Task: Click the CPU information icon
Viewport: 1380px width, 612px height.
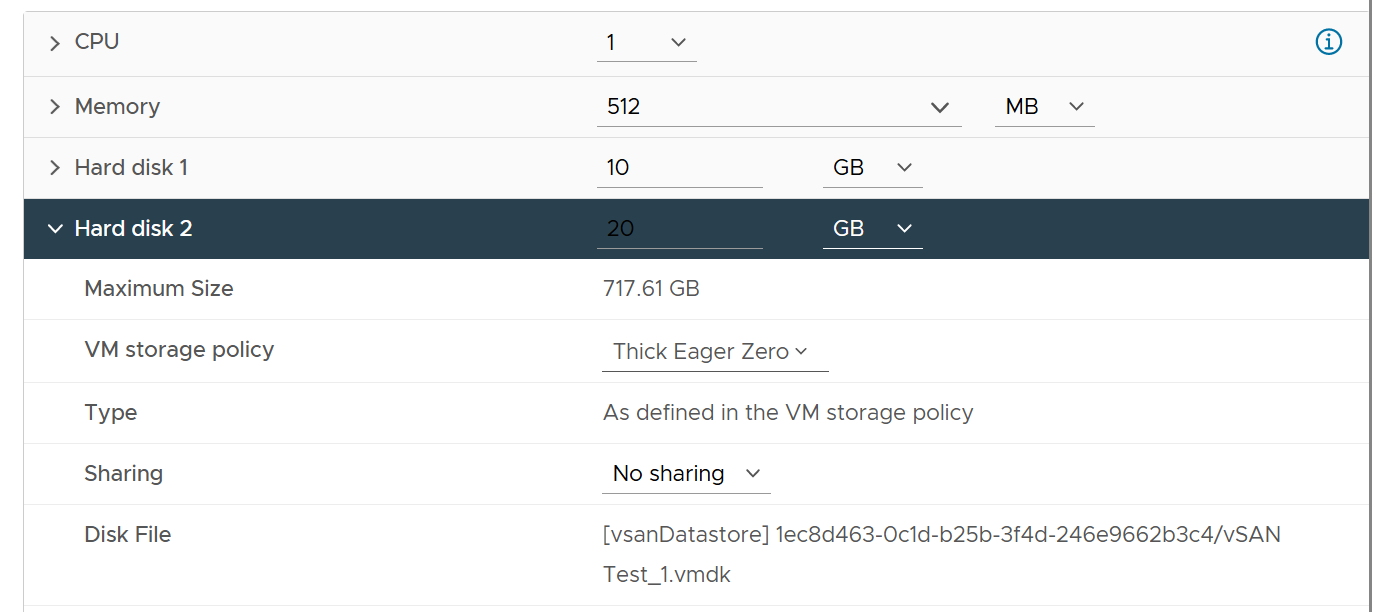Action: point(1328,42)
